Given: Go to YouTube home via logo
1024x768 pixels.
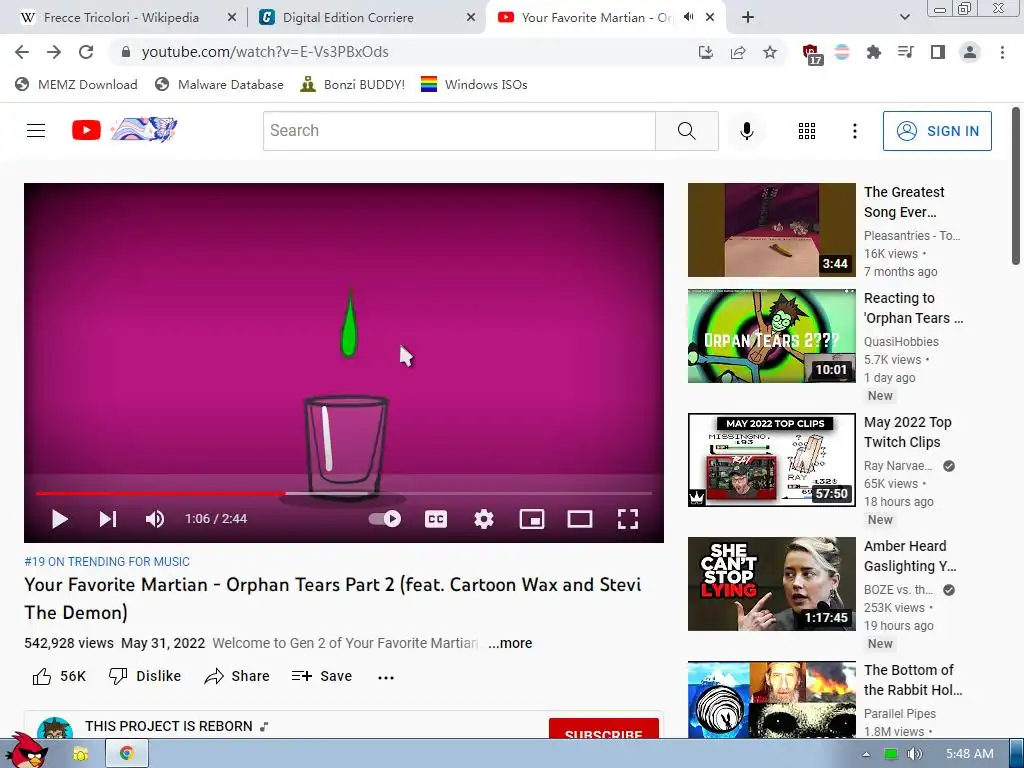Looking at the screenshot, I should click(86, 131).
